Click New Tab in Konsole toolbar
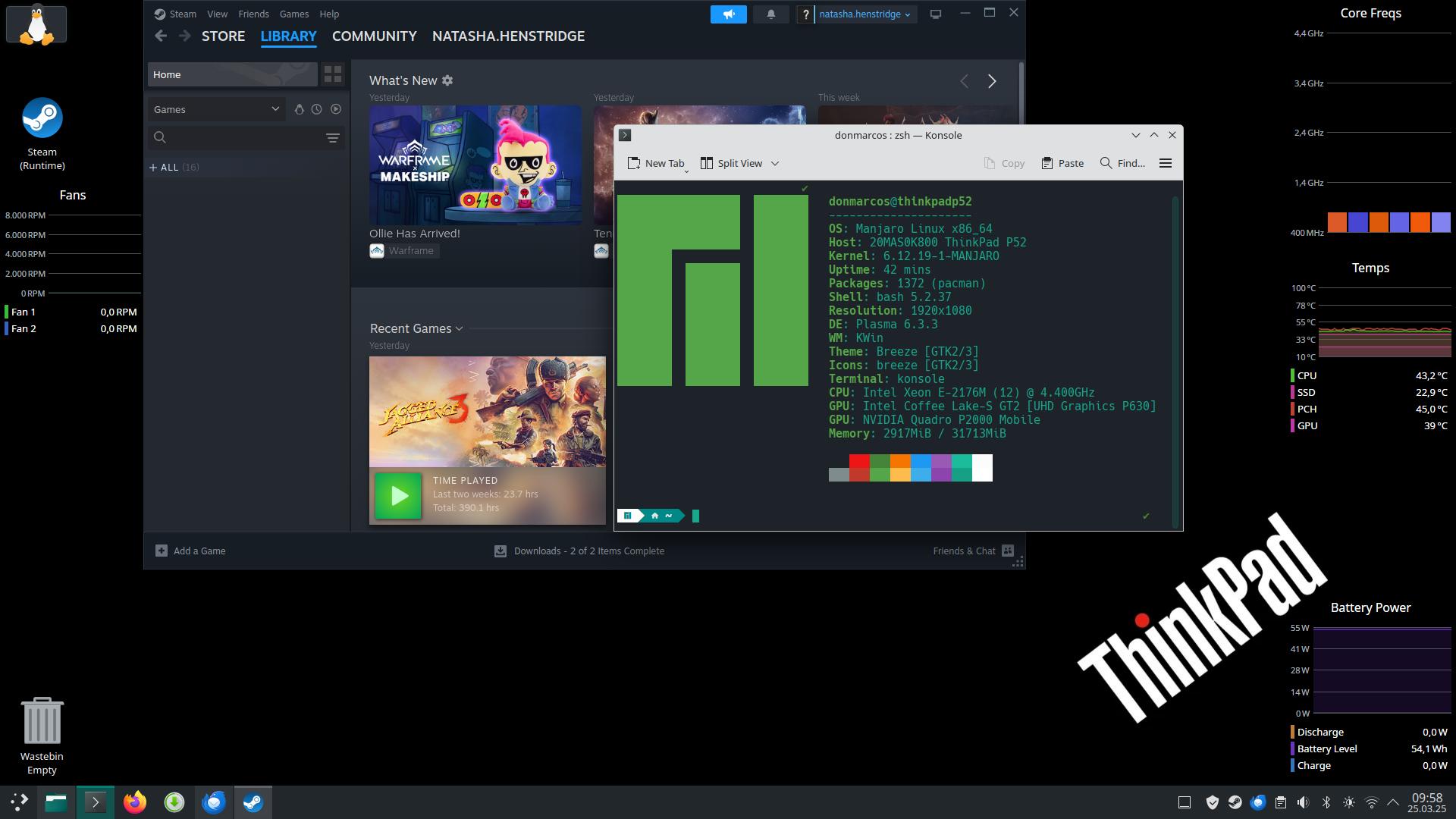Screen dimensions: 1456x819 (656, 163)
